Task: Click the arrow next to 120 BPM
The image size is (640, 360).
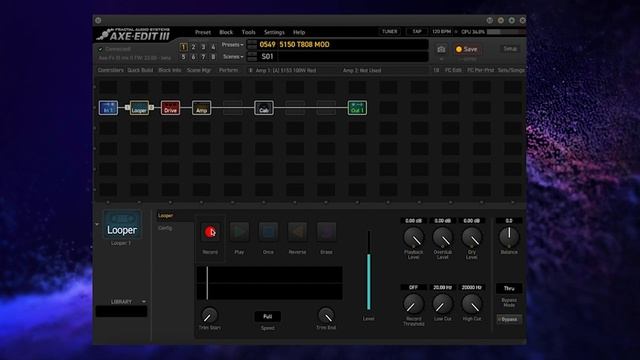Action: pos(456,31)
